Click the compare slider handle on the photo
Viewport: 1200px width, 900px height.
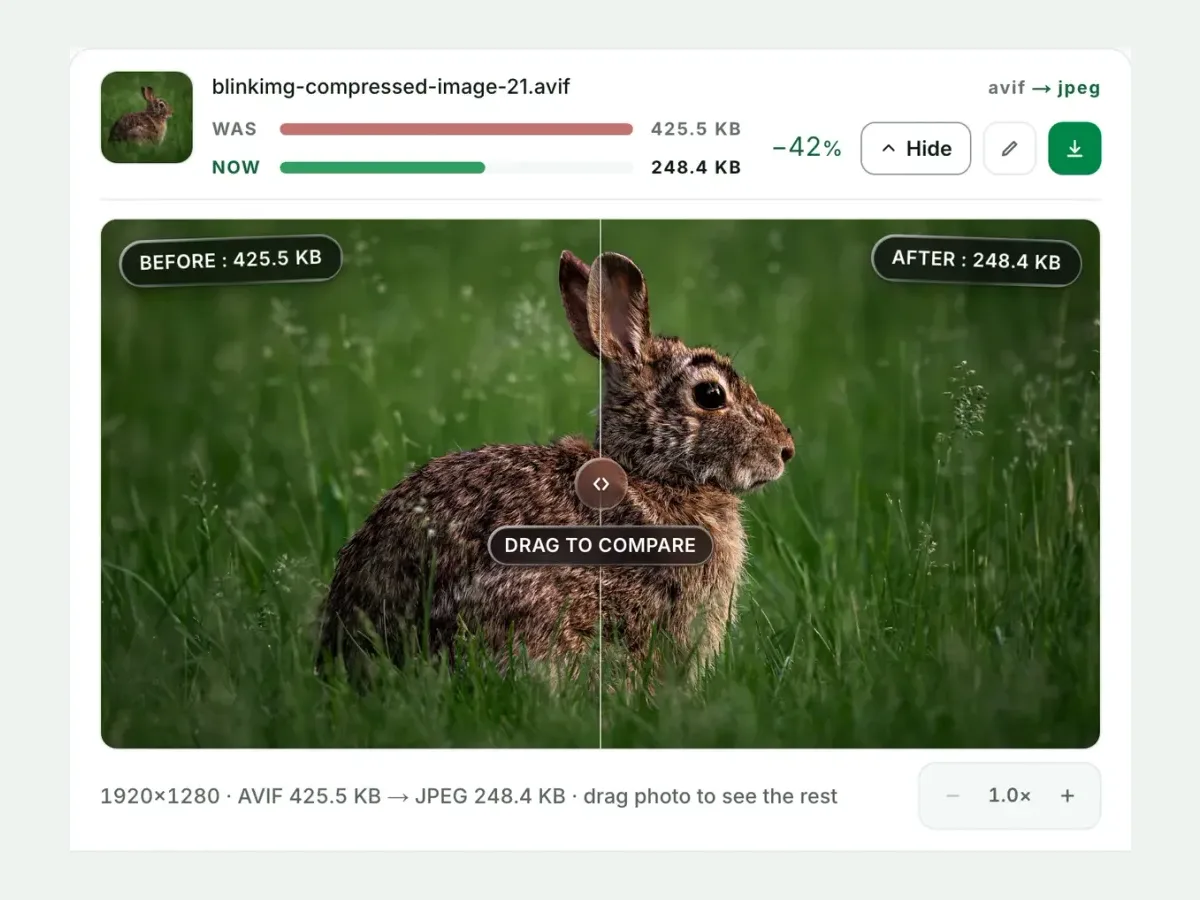click(601, 484)
